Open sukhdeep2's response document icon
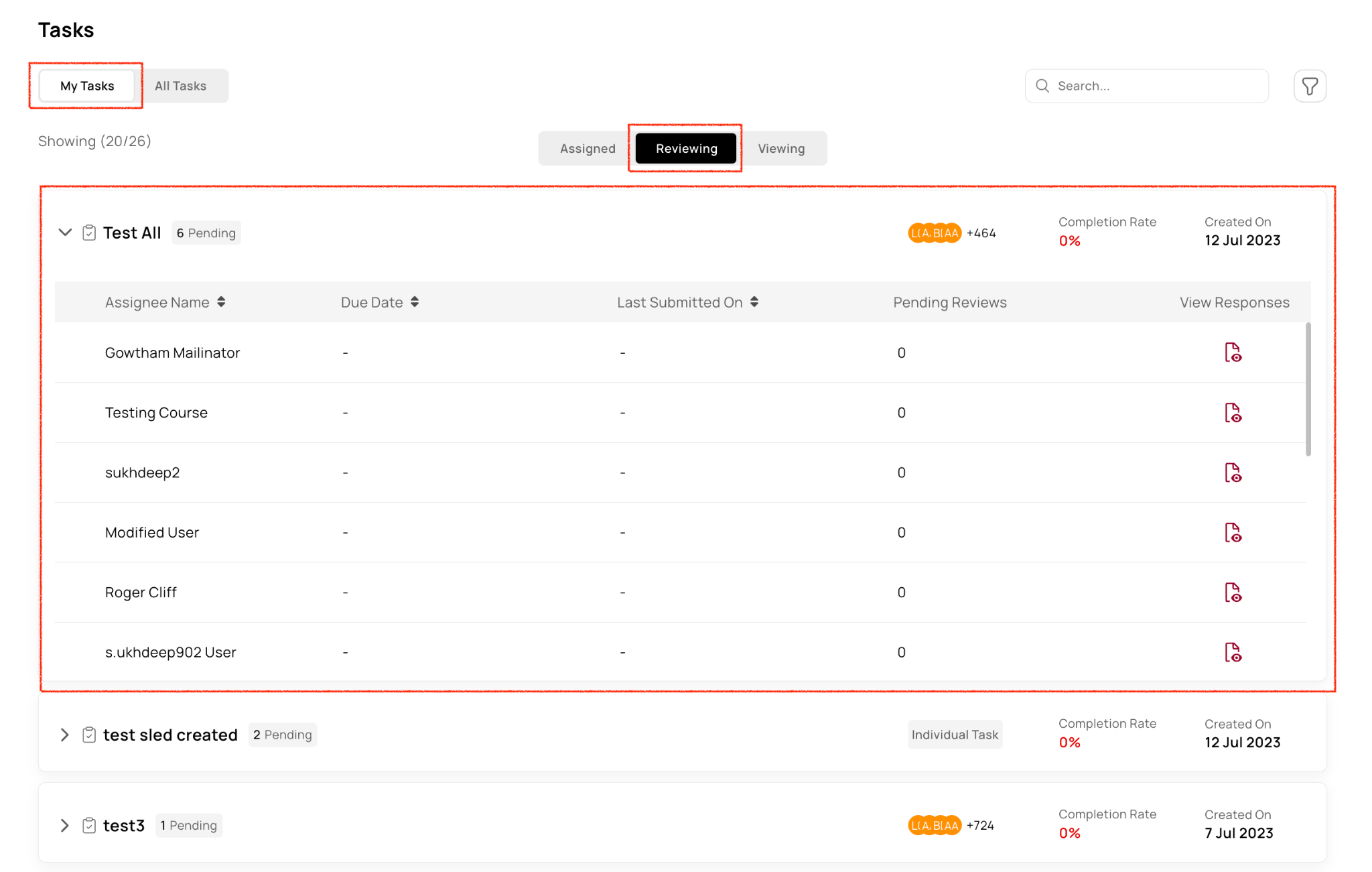1372x872 pixels. [x=1233, y=473]
